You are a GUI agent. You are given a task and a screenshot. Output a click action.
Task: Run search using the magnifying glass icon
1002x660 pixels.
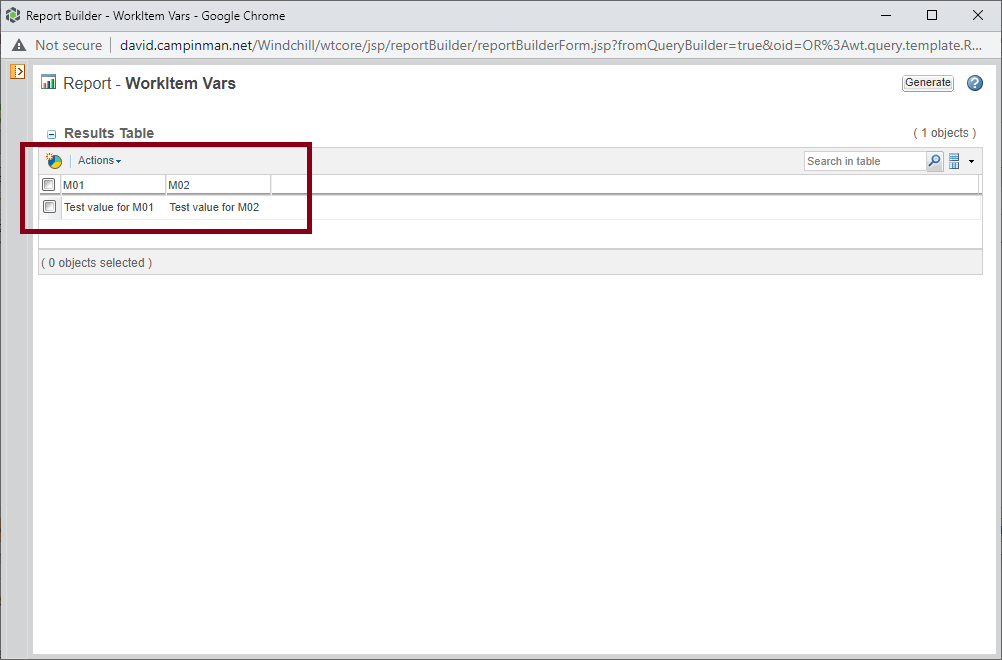[x=933, y=160]
